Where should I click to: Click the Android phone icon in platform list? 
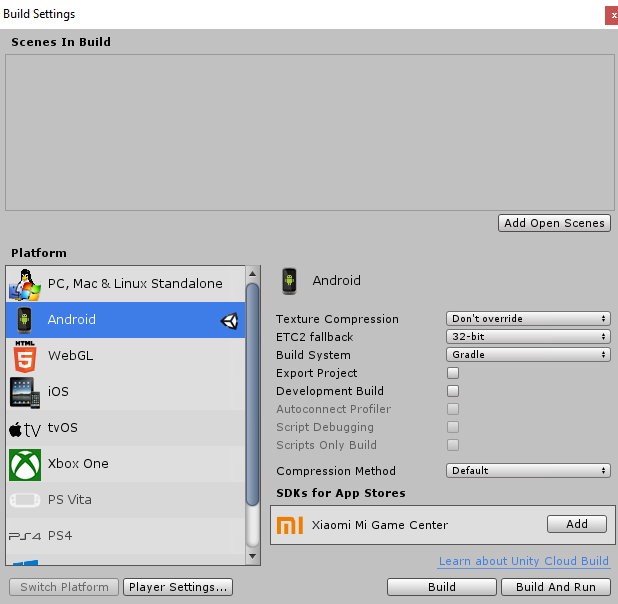pyautogui.click(x=25, y=320)
